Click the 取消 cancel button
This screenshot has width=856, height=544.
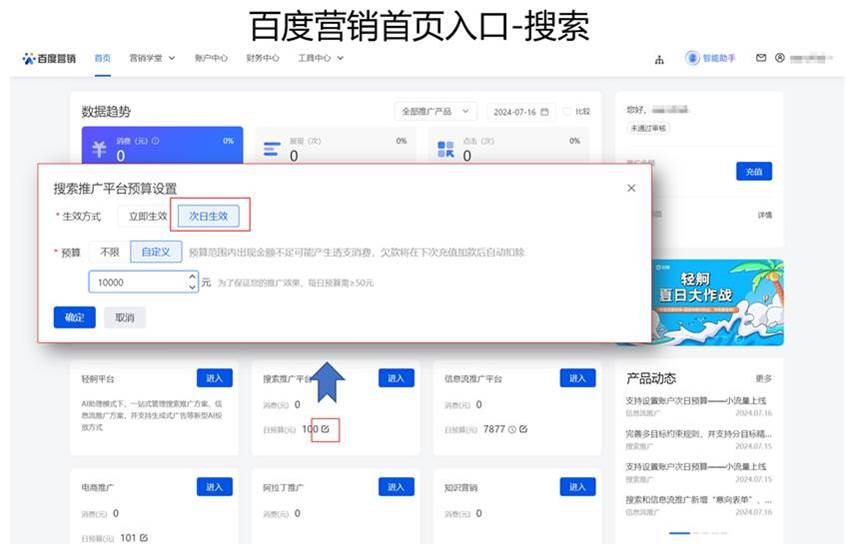(x=124, y=317)
